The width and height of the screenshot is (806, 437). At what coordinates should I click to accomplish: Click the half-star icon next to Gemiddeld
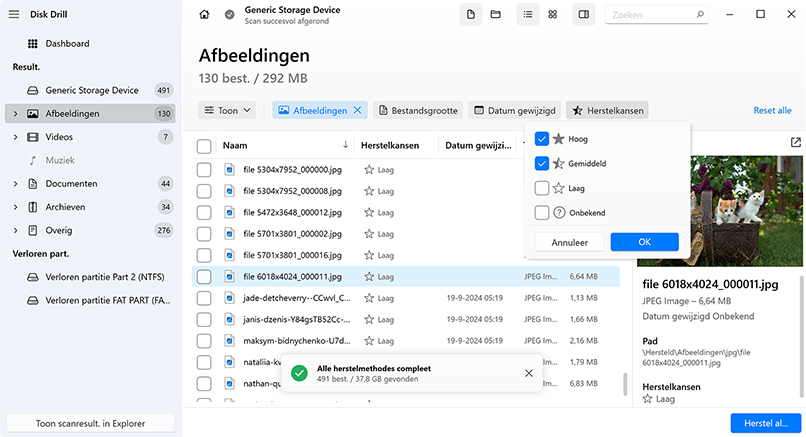[x=559, y=163]
